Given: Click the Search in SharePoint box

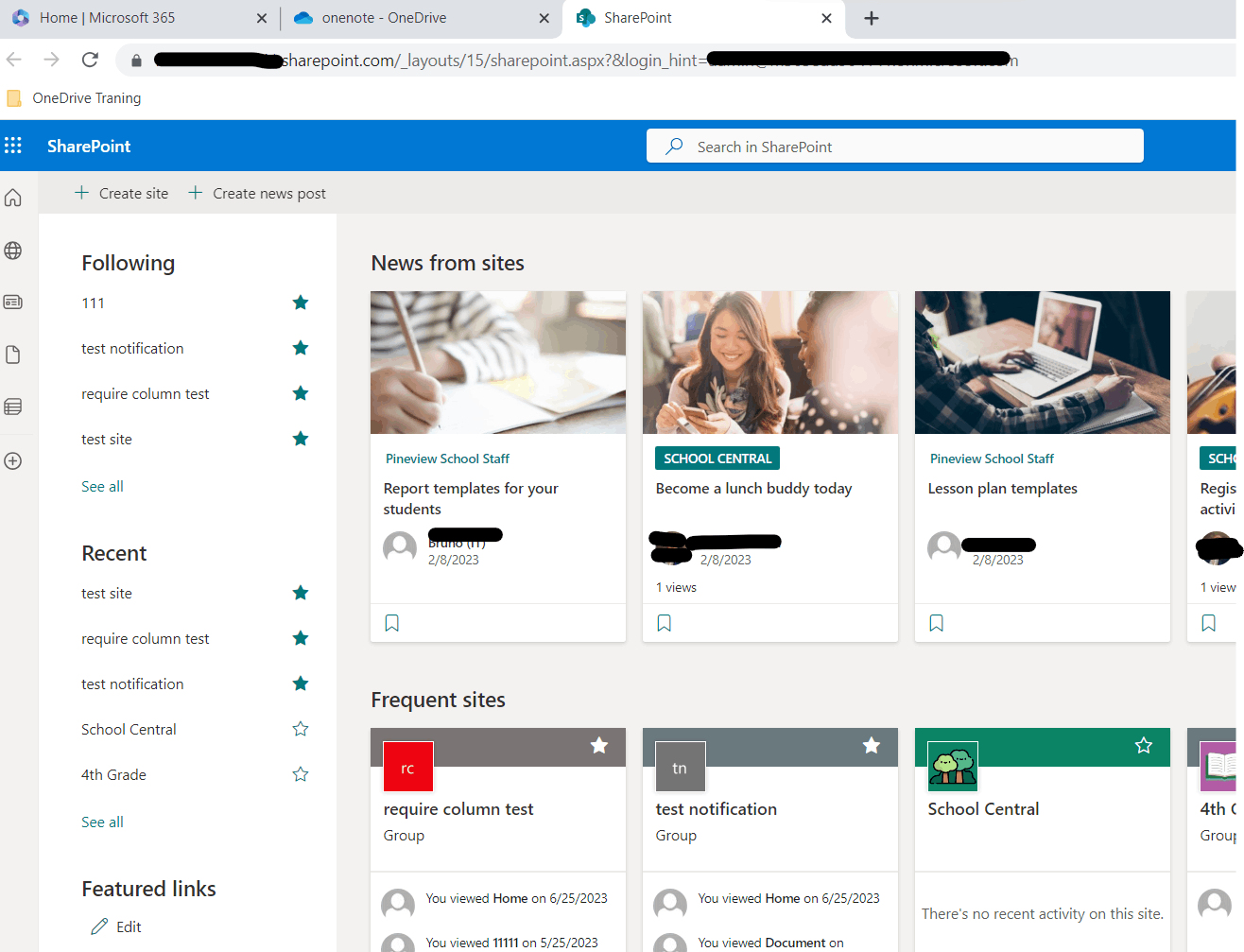Looking at the screenshot, I should 895,147.
